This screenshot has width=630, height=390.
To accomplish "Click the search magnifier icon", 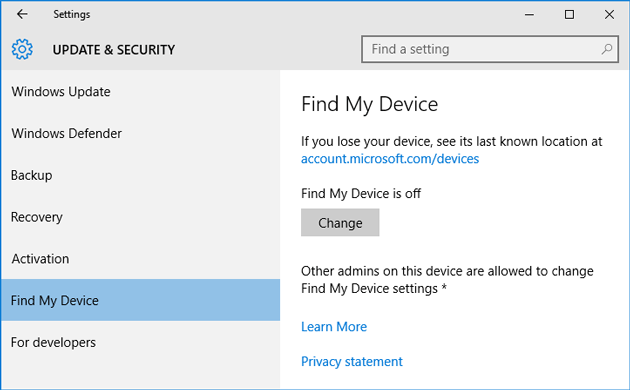I will pos(607,49).
